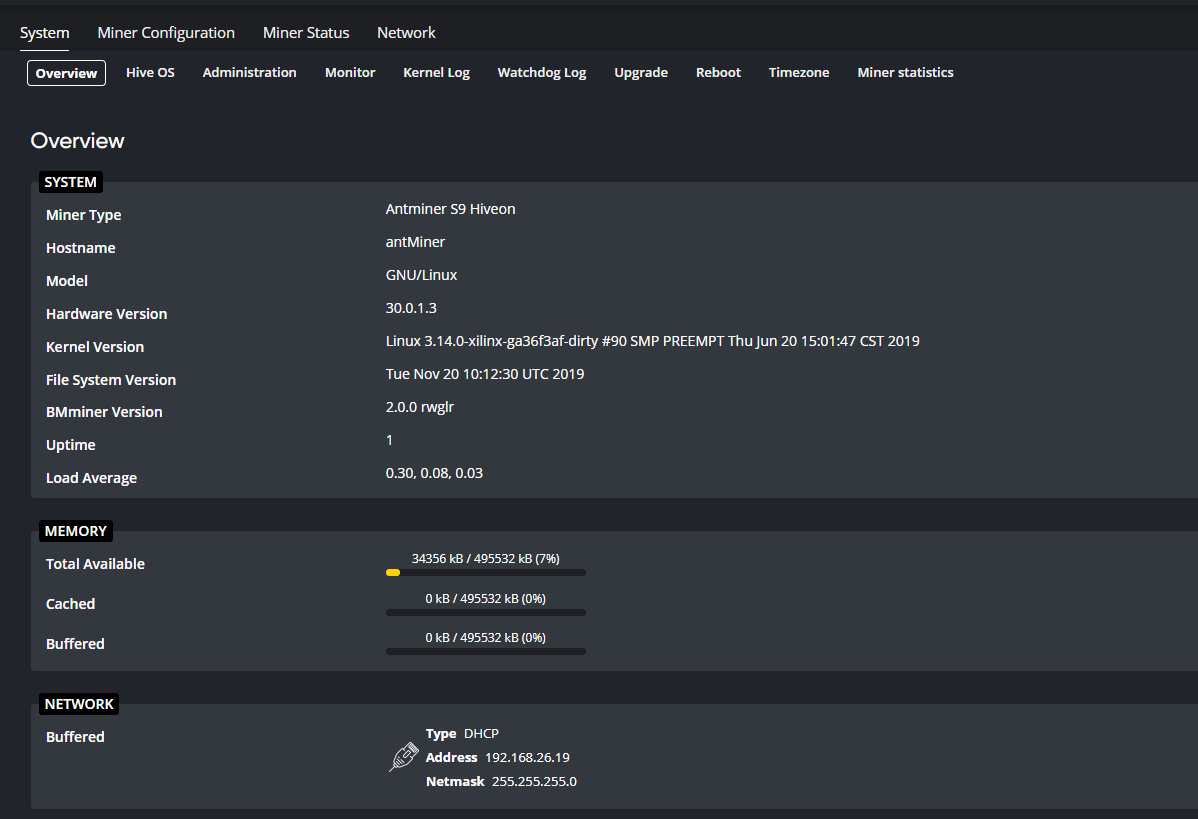The height and width of the screenshot is (819, 1198).
Task: Open the Hive OS tab
Action: (x=150, y=72)
